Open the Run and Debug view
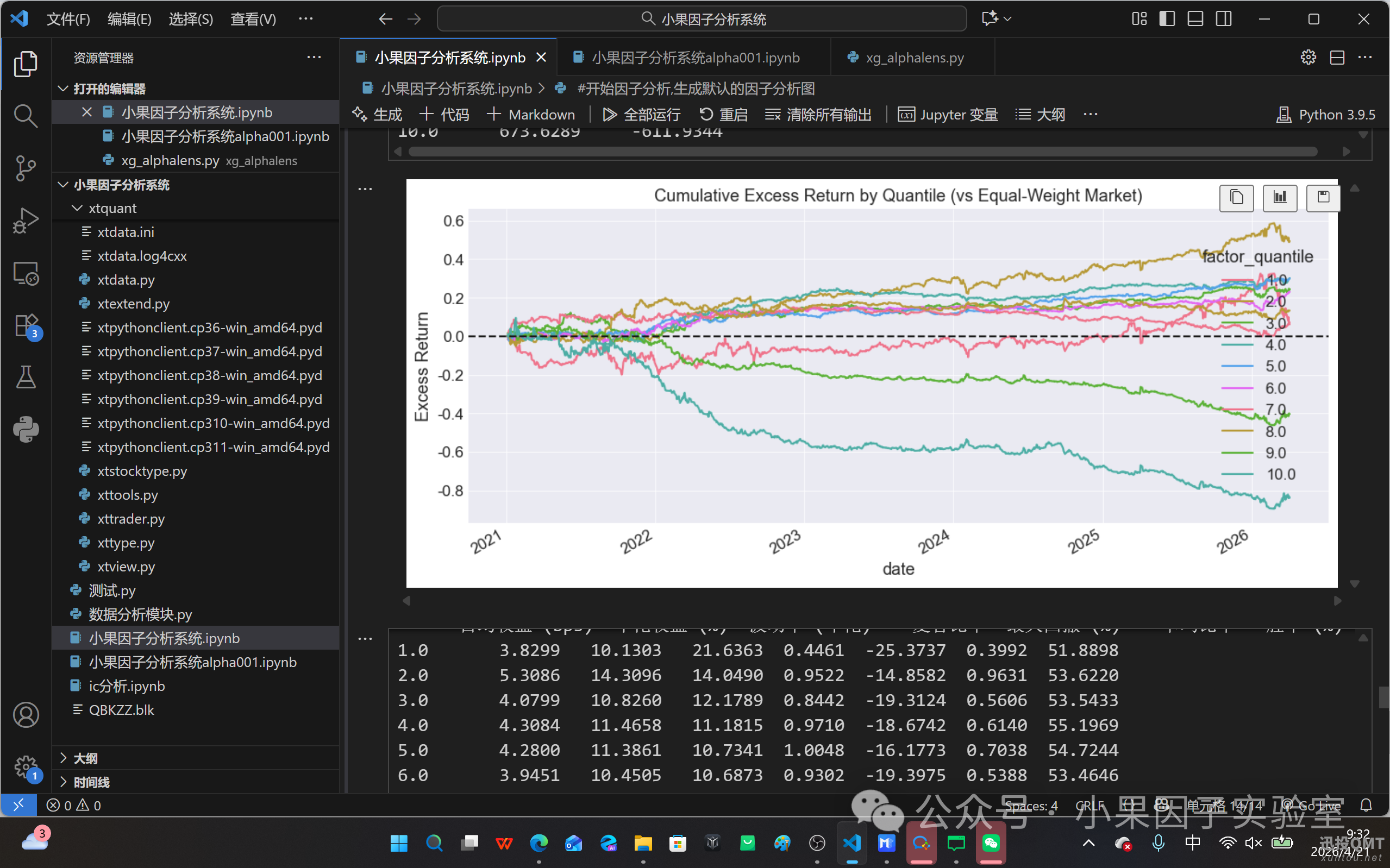Image resolution: width=1390 pixels, height=868 pixels. (25, 221)
